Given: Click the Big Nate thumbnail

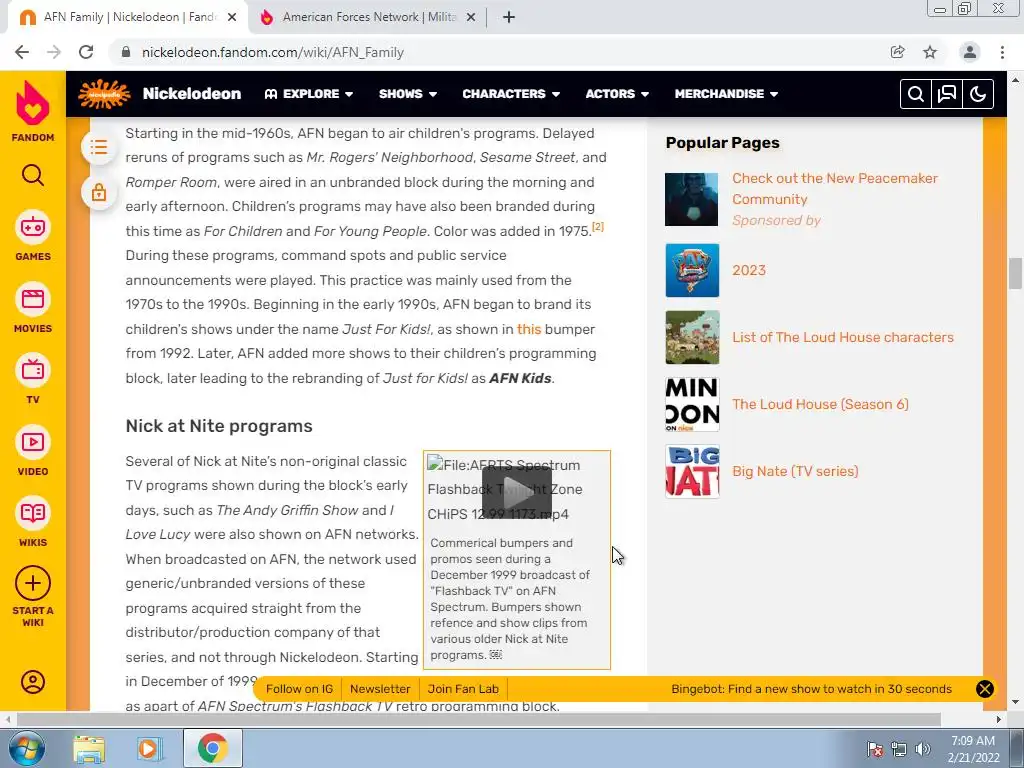Looking at the screenshot, I should [x=692, y=472].
